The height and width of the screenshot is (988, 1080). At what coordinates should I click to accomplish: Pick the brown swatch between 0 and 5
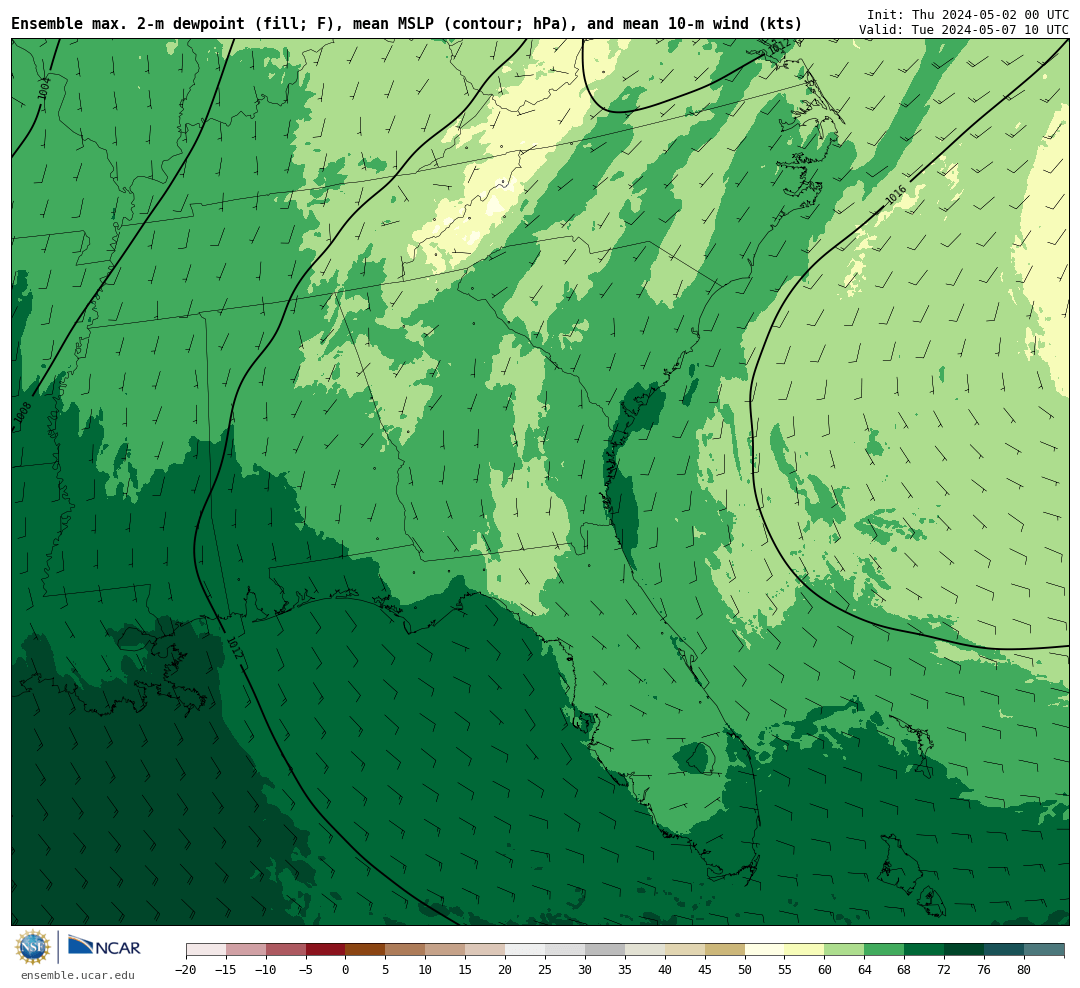pos(366,950)
